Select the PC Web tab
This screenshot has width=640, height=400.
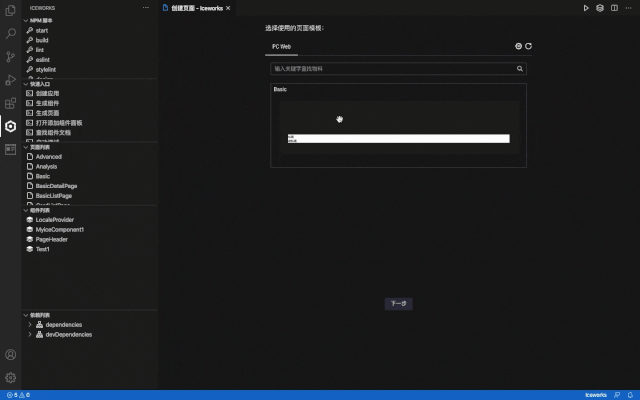click(x=281, y=47)
